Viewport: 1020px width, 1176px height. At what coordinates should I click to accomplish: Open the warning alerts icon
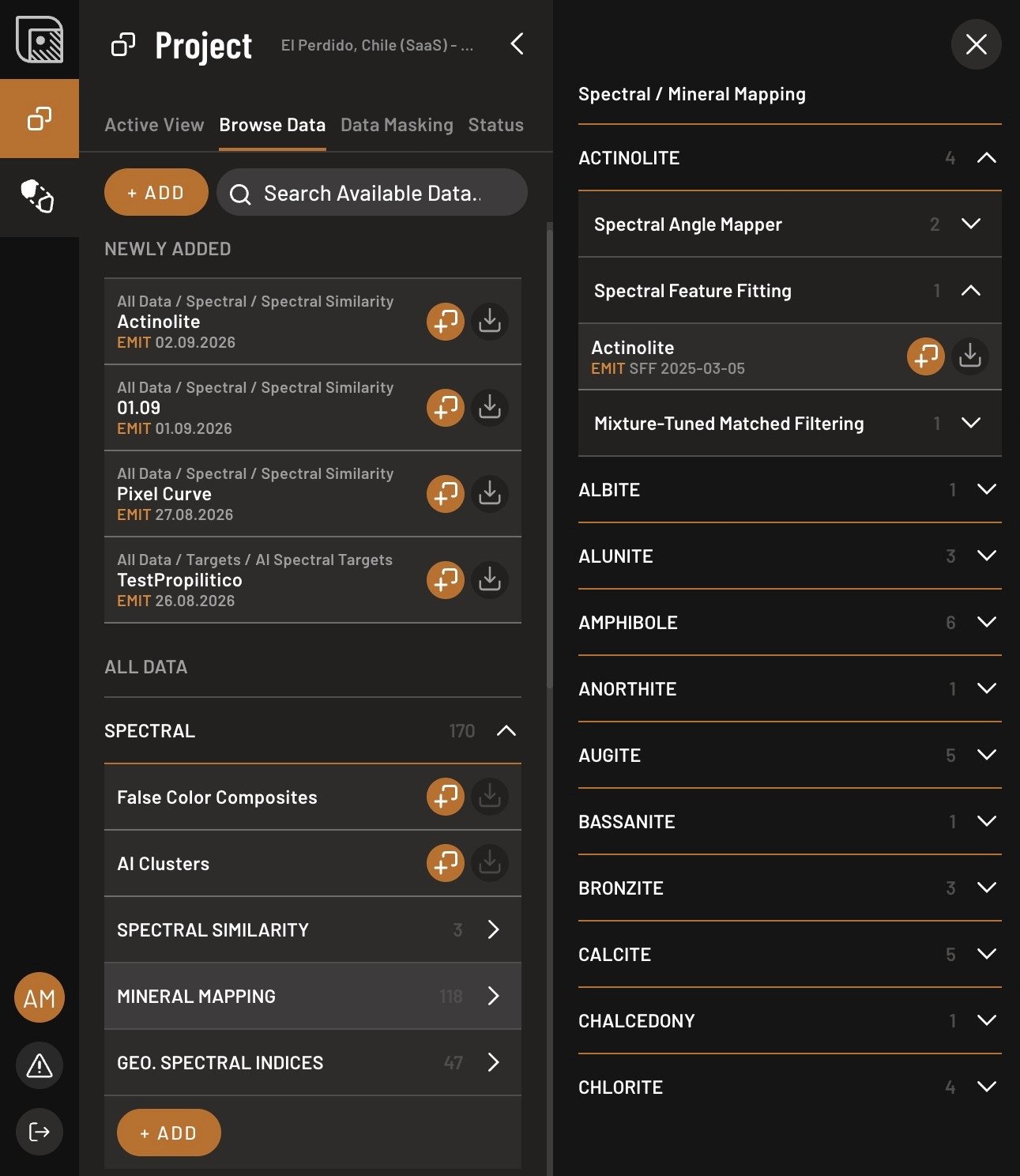click(x=40, y=1065)
